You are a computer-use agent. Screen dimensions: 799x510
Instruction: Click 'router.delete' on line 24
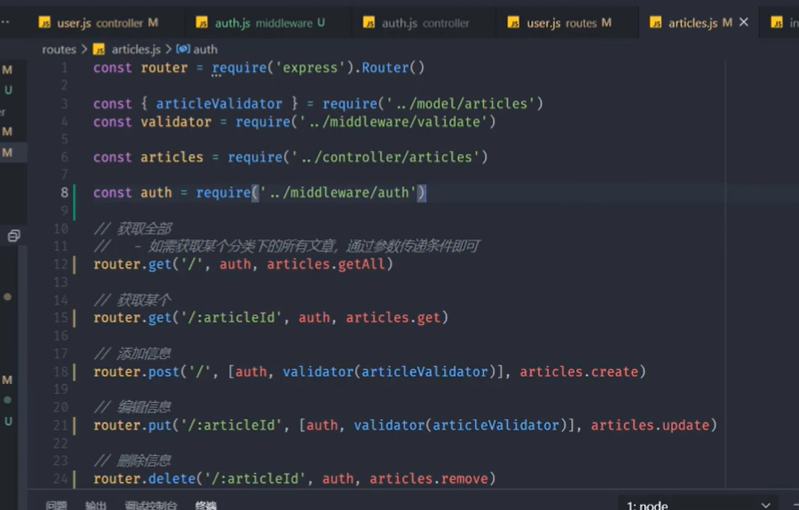(x=144, y=479)
